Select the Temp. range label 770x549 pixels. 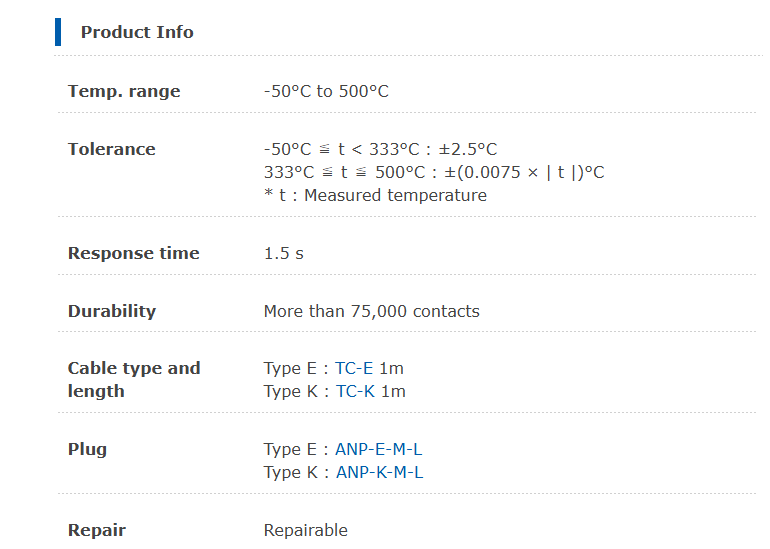click(x=124, y=91)
